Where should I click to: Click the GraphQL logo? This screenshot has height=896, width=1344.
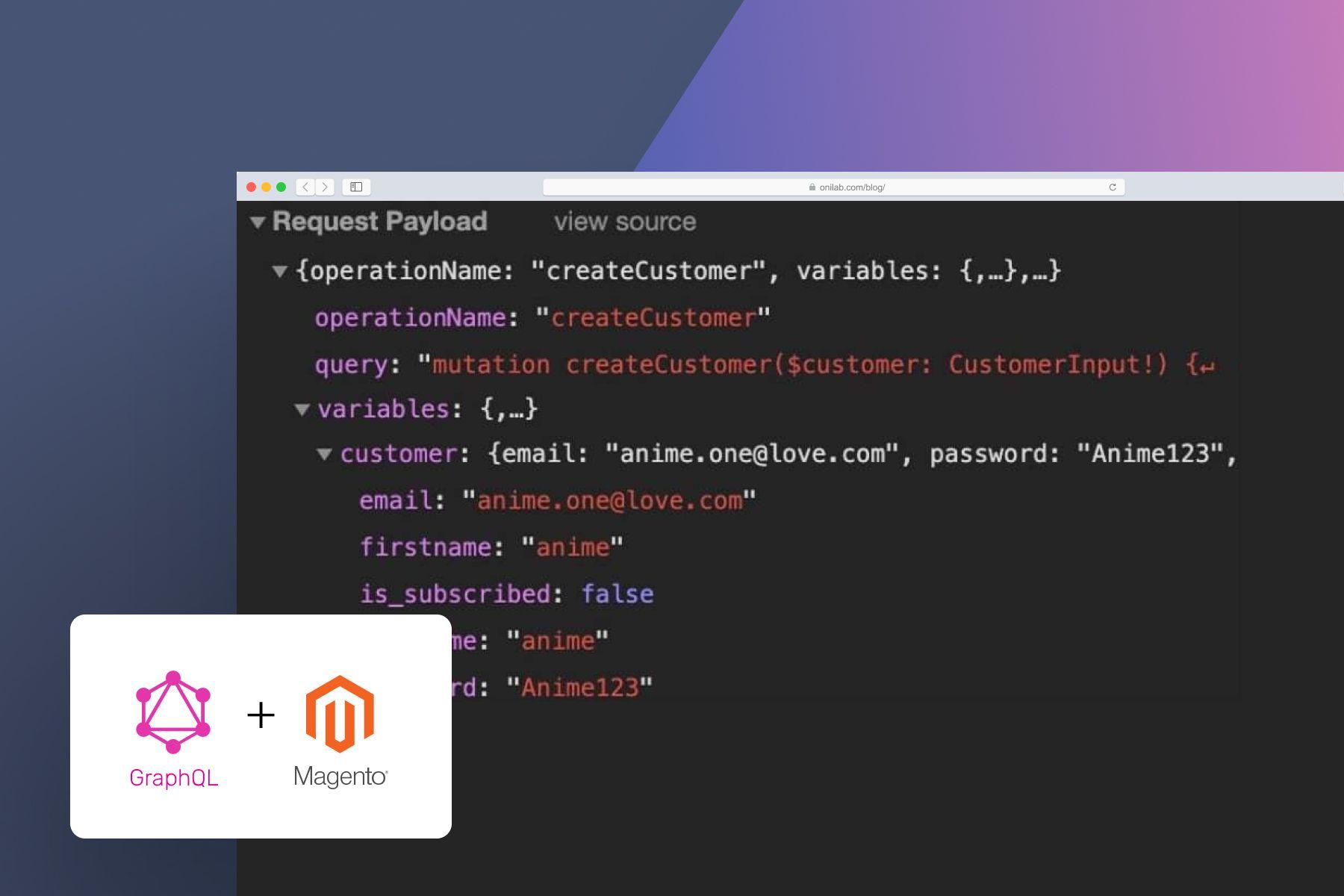[173, 712]
